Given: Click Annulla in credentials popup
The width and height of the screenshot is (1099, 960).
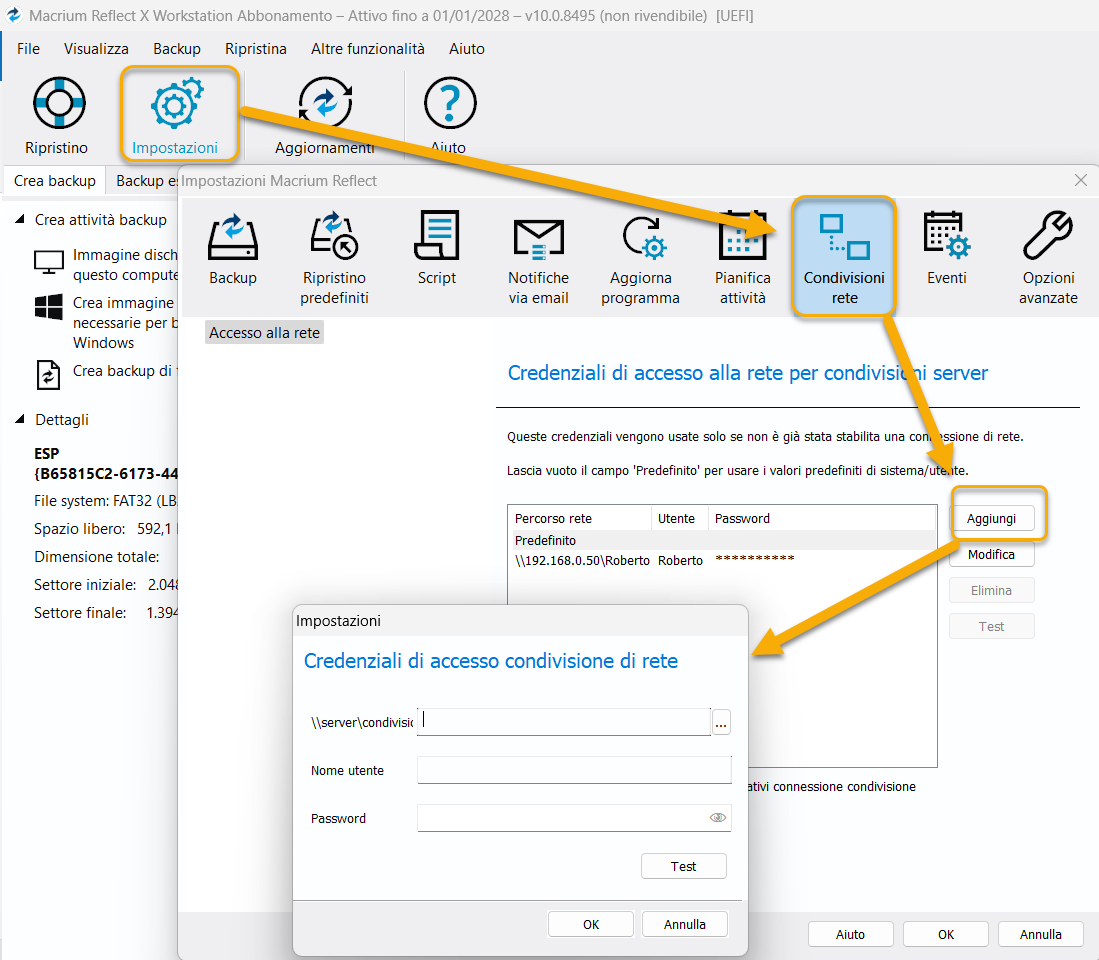Looking at the screenshot, I should 685,924.
